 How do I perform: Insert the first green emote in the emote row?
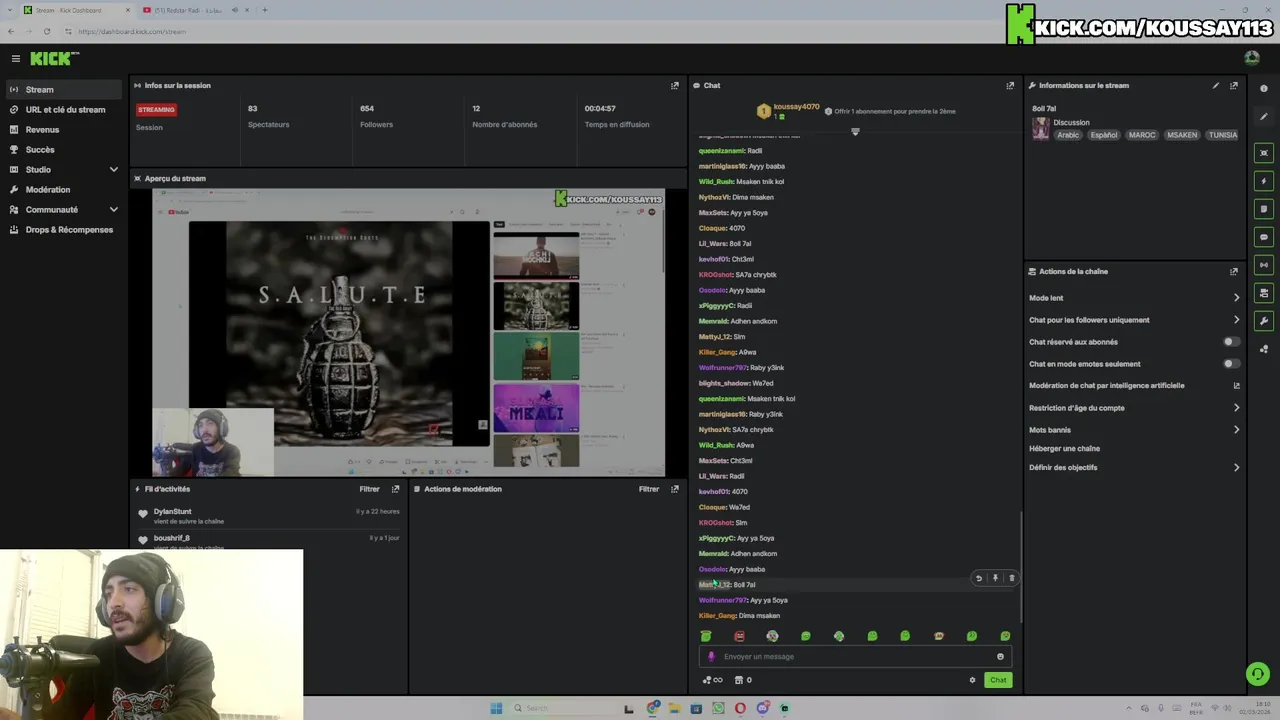coord(706,636)
